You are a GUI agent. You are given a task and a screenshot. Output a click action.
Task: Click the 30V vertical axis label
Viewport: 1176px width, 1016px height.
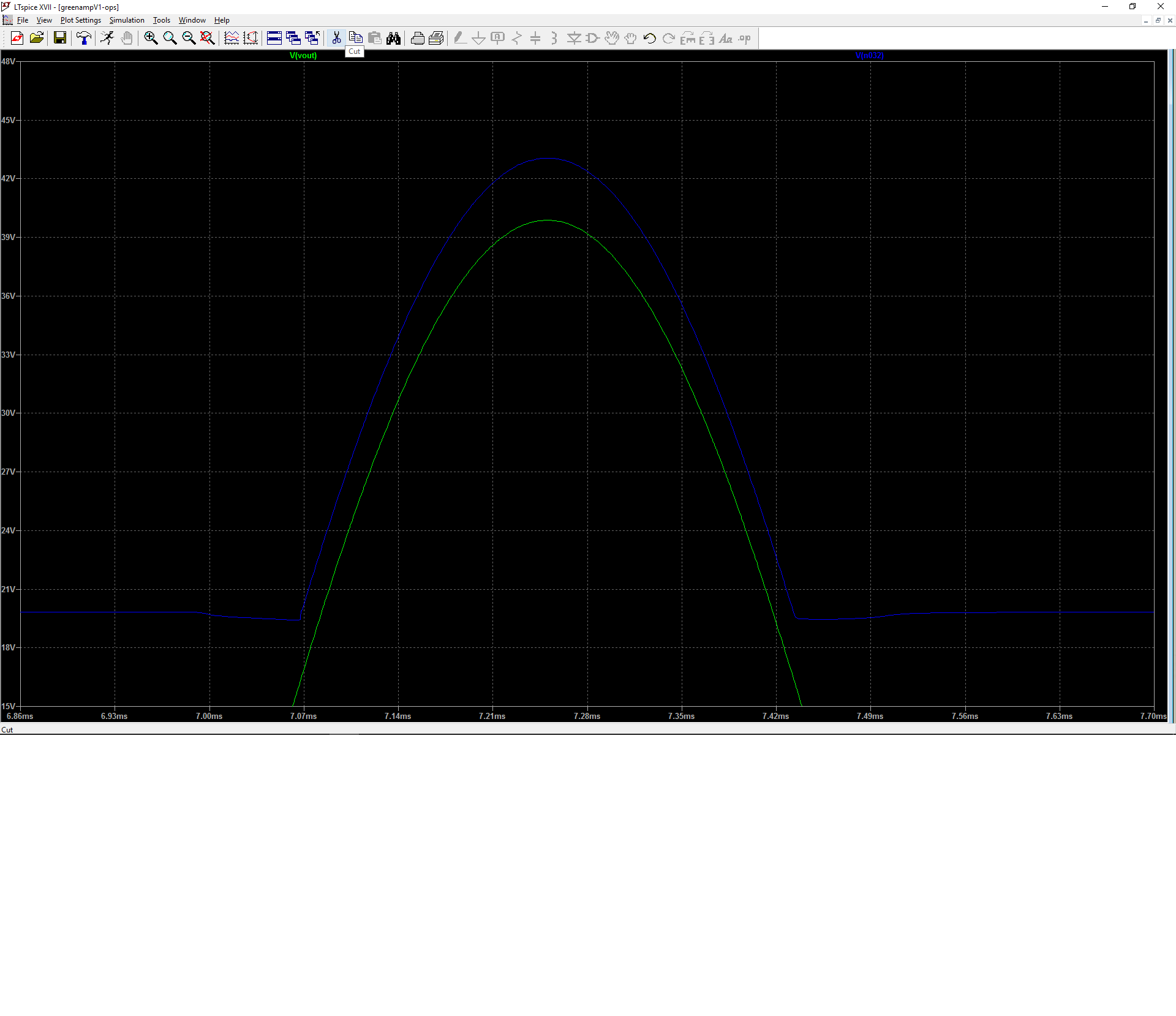click(x=8, y=413)
